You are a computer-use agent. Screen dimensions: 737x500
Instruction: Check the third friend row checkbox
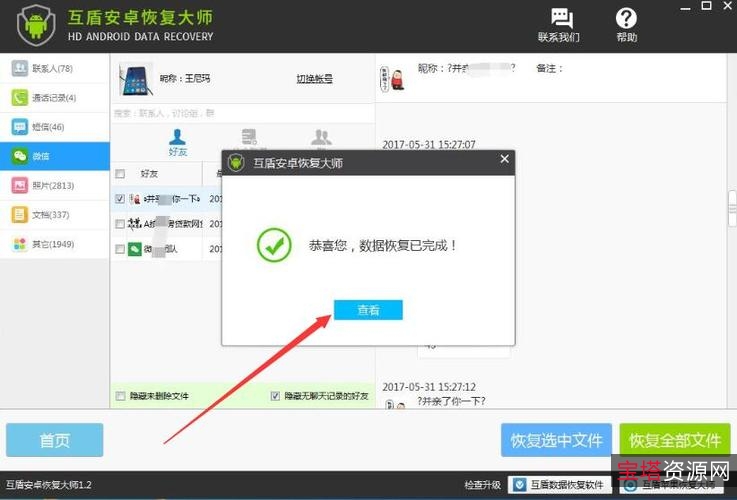point(120,249)
